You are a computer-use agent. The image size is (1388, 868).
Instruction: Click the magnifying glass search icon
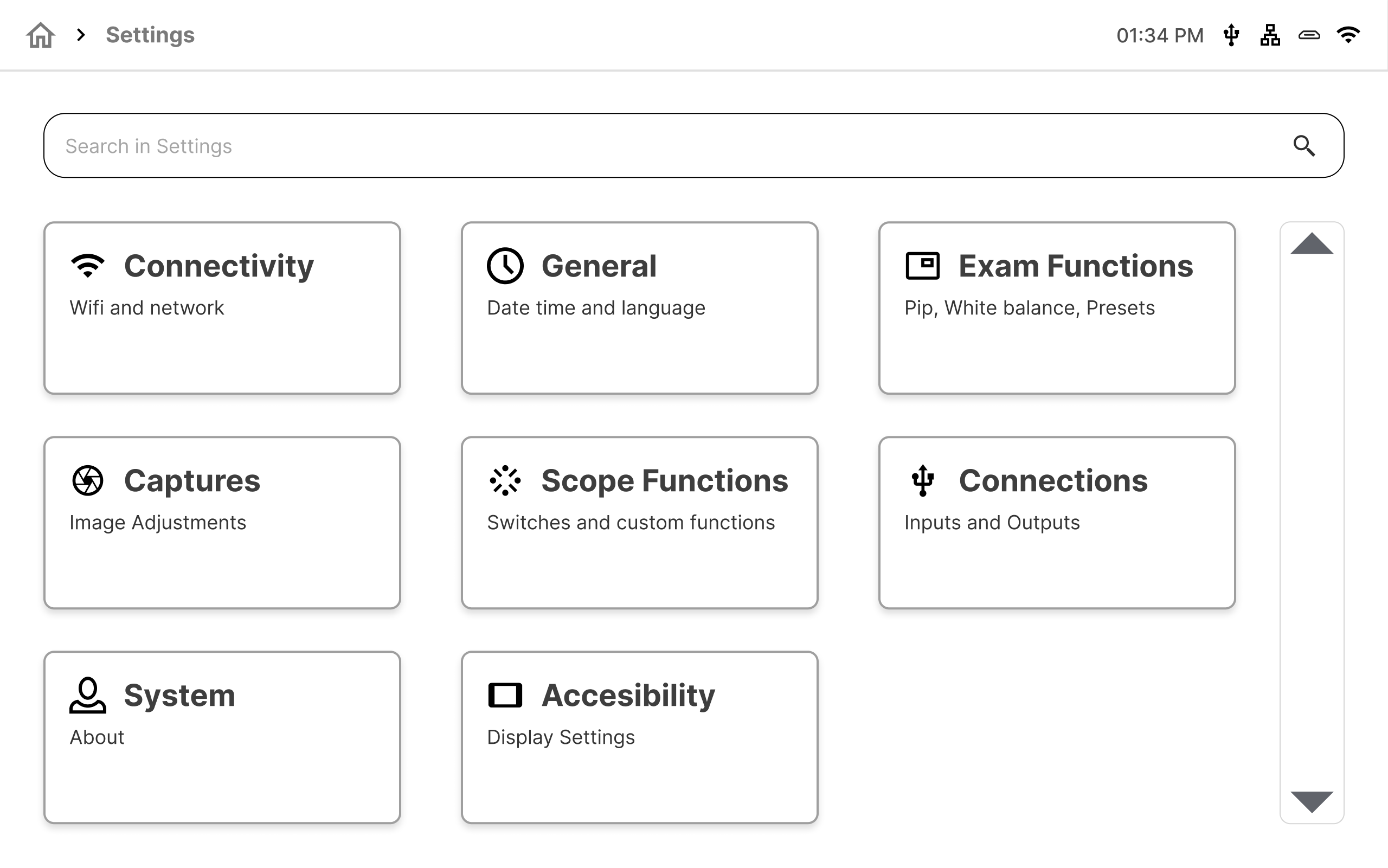(x=1304, y=146)
